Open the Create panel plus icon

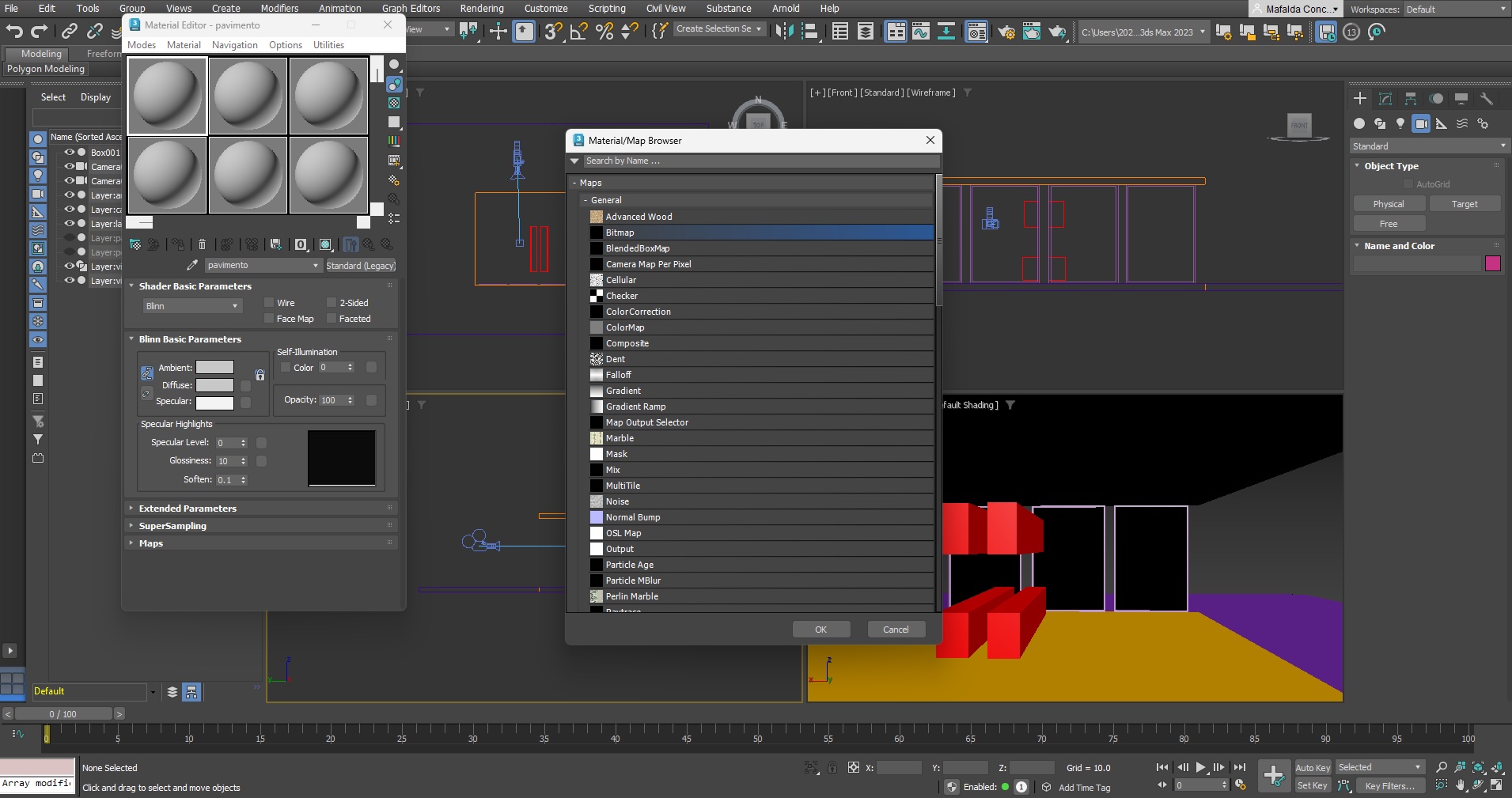[1360, 99]
